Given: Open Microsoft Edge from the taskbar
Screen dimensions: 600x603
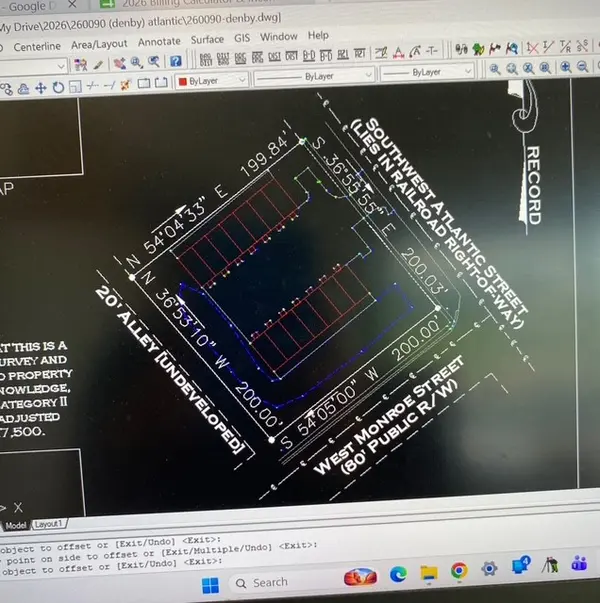Looking at the screenshot, I should pyautogui.click(x=398, y=575).
